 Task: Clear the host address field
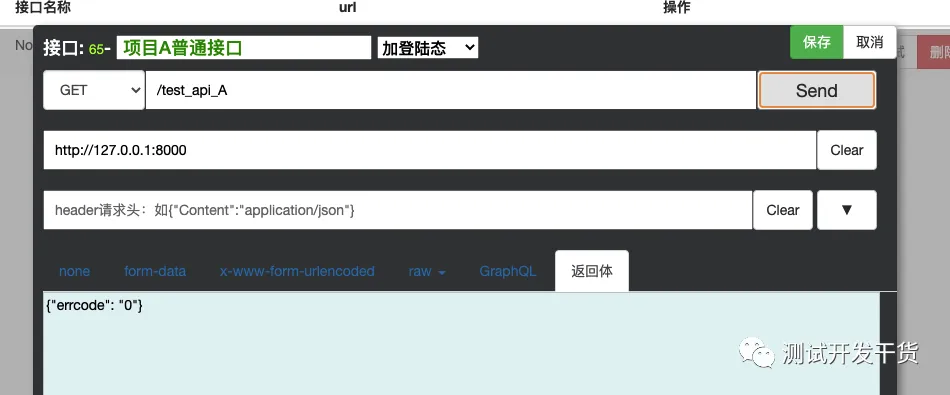[846, 150]
